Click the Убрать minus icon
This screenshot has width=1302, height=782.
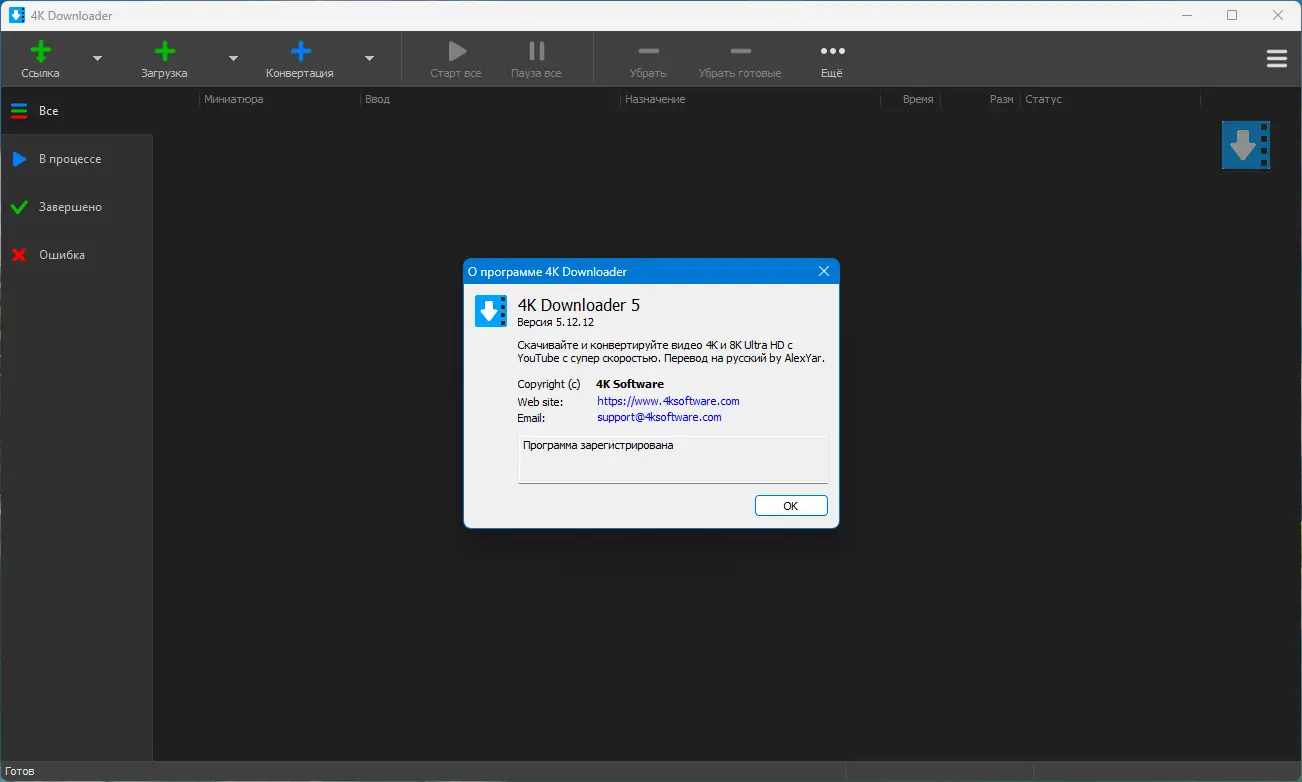[x=648, y=51]
